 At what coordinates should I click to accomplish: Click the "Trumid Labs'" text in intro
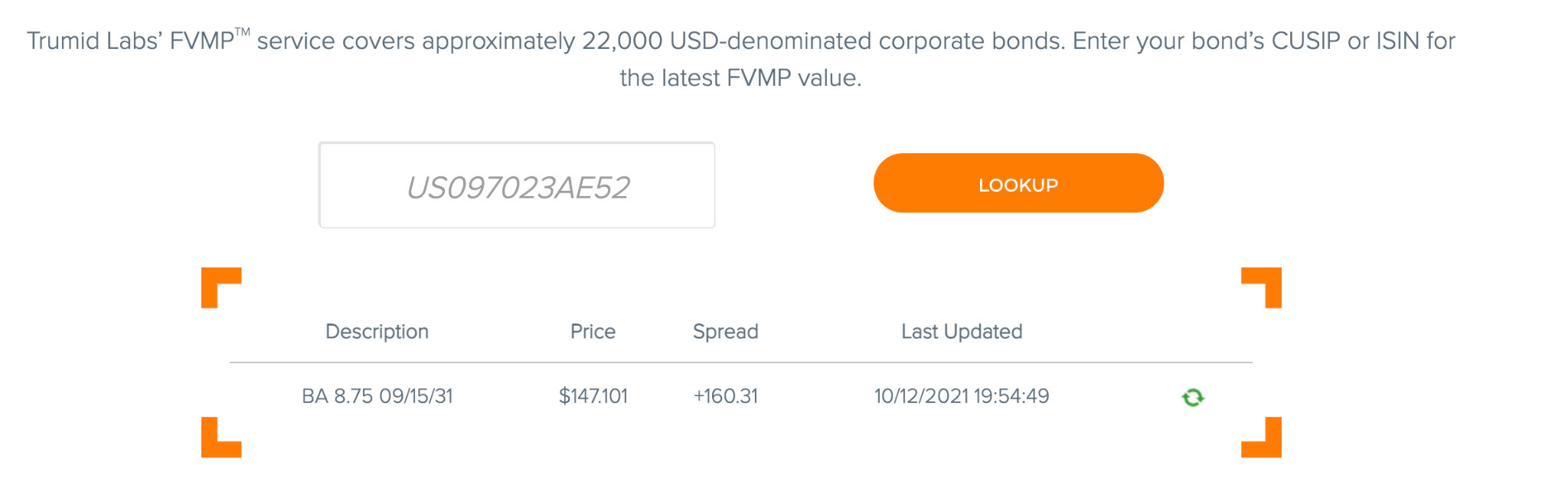pos(93,41)
